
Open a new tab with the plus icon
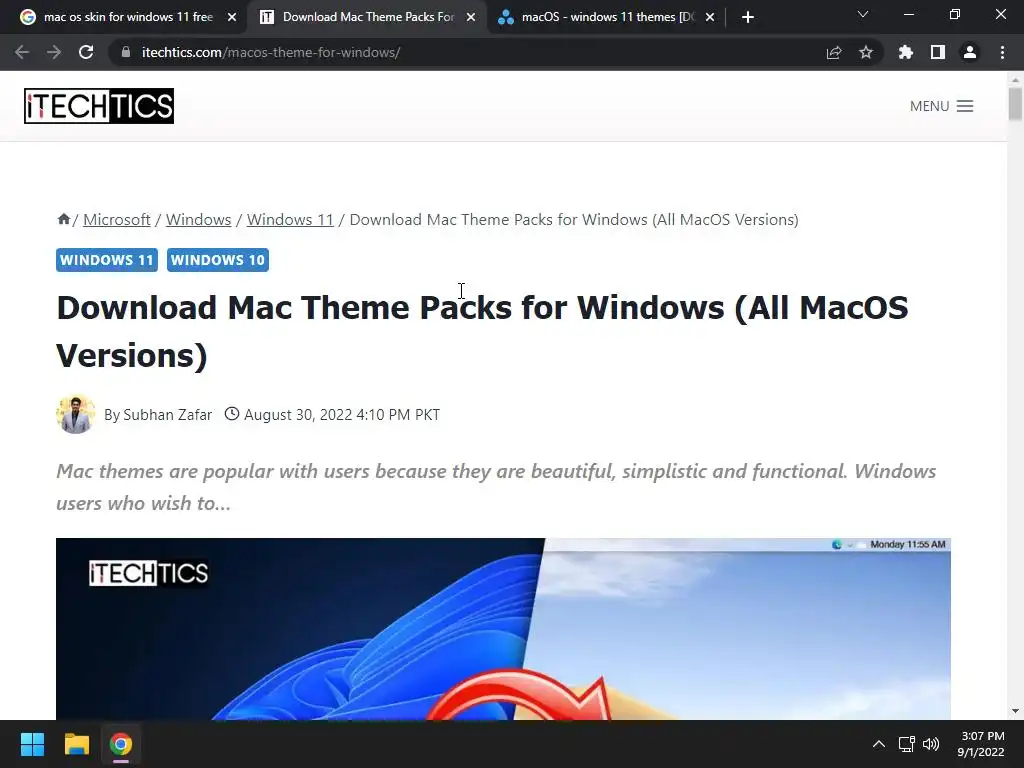pyautogui.click(x=748, y=17)
